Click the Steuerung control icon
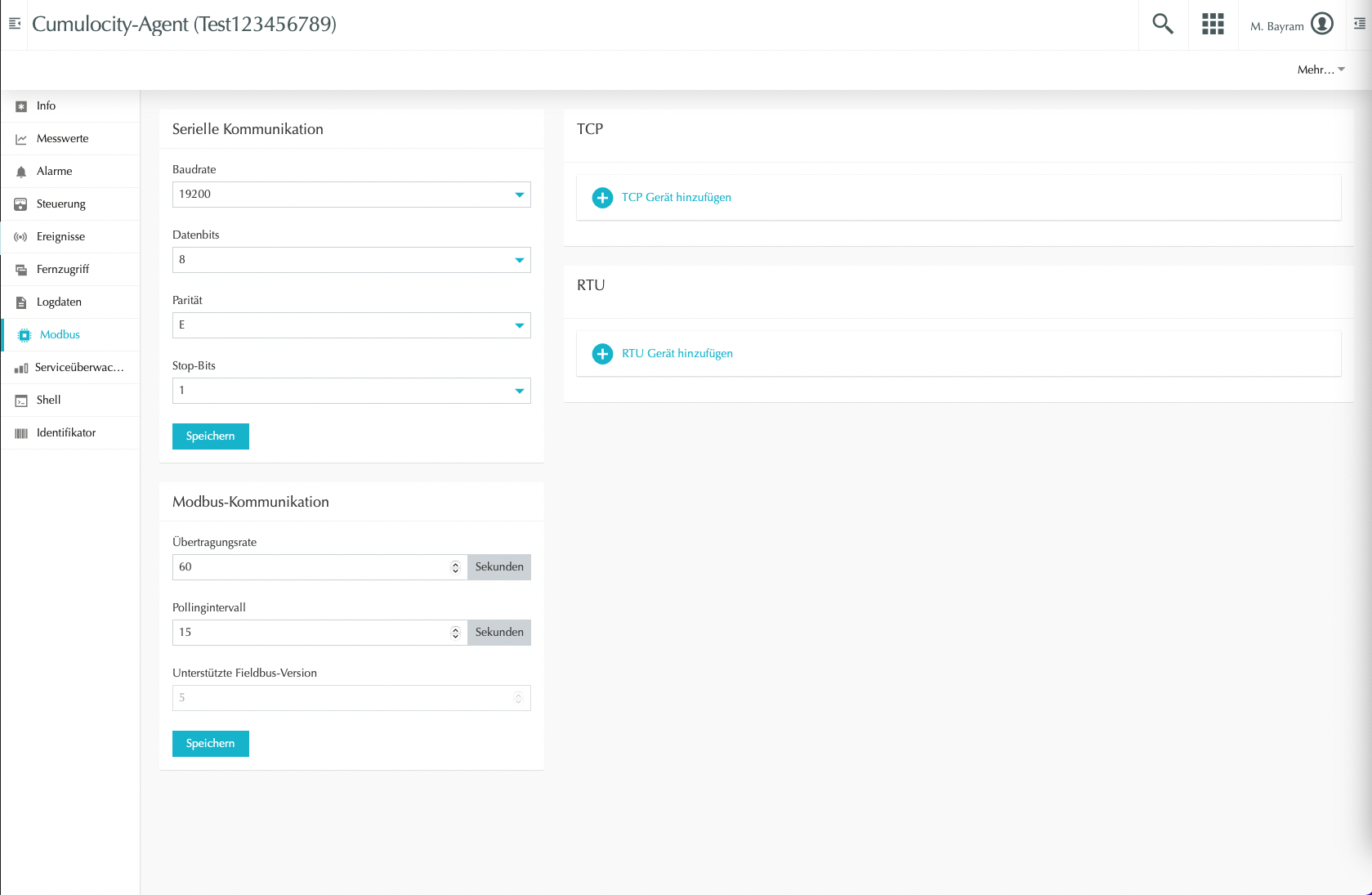Viewport: 1372px width, 895px height. pyautogui.click(x=21, y=204)
